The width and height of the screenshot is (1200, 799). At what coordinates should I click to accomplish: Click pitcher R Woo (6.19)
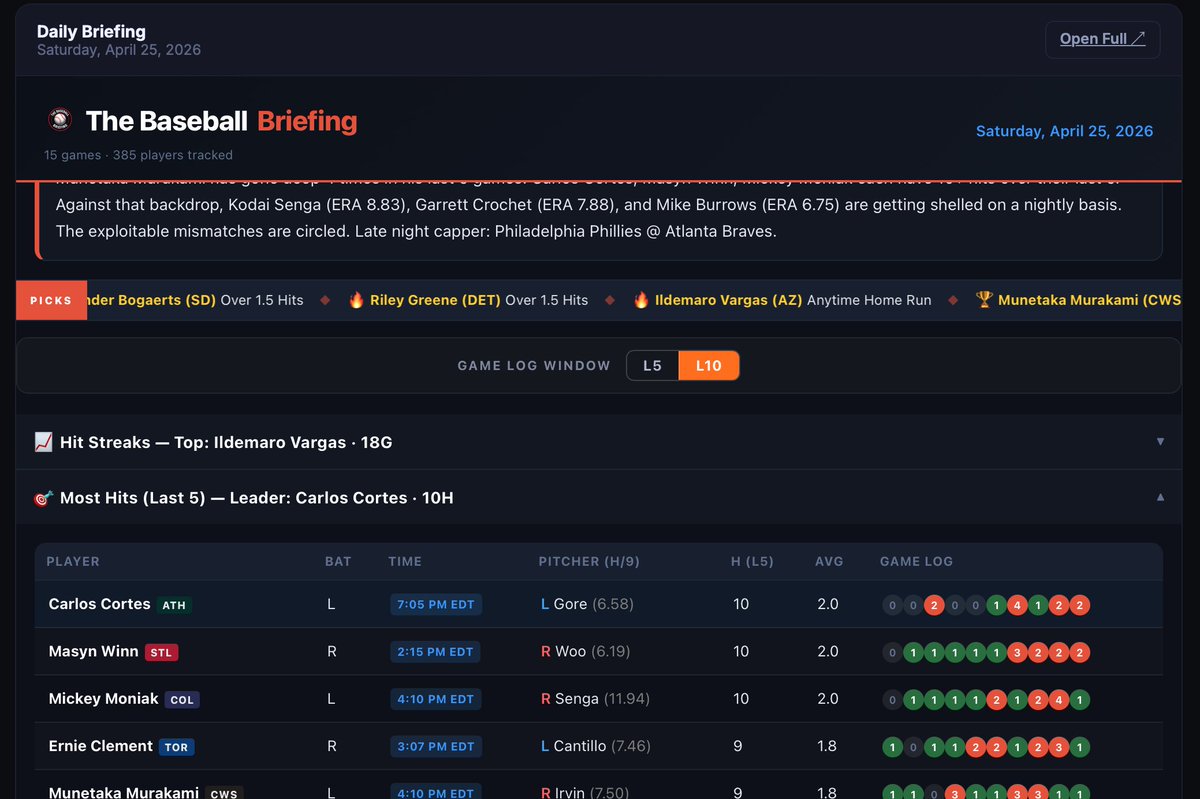point(586,651)
